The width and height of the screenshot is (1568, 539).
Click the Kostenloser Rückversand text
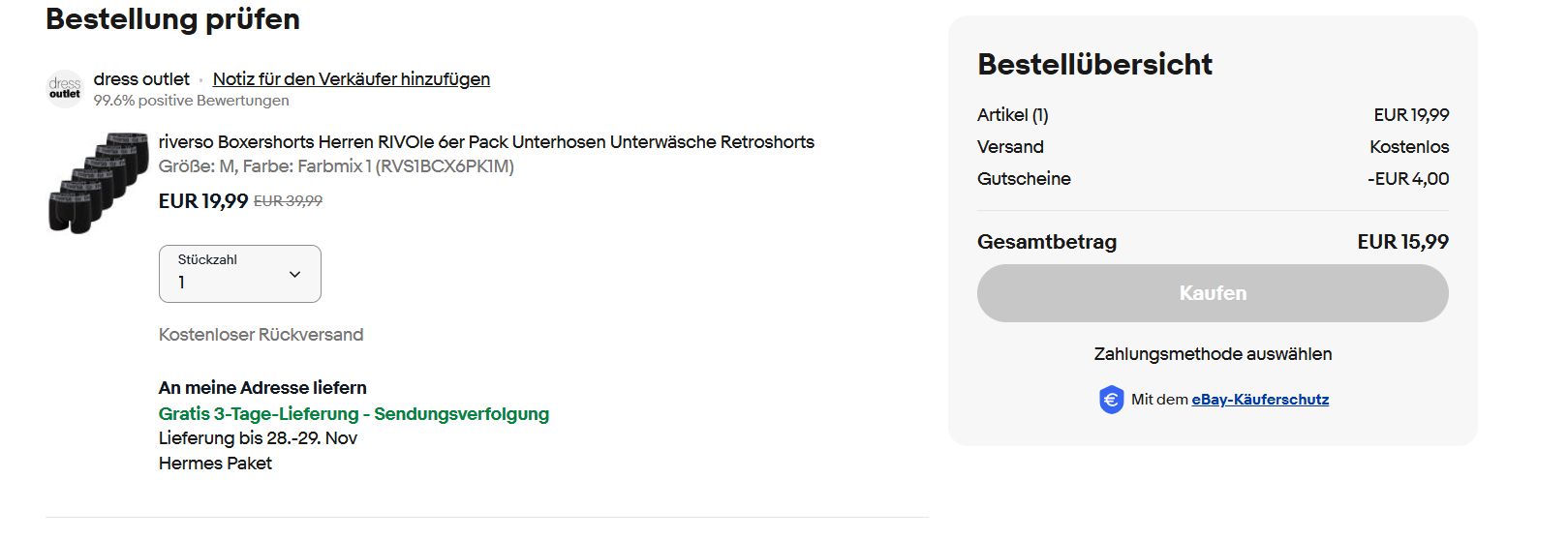pyautogui.click(x=261, y=335)
